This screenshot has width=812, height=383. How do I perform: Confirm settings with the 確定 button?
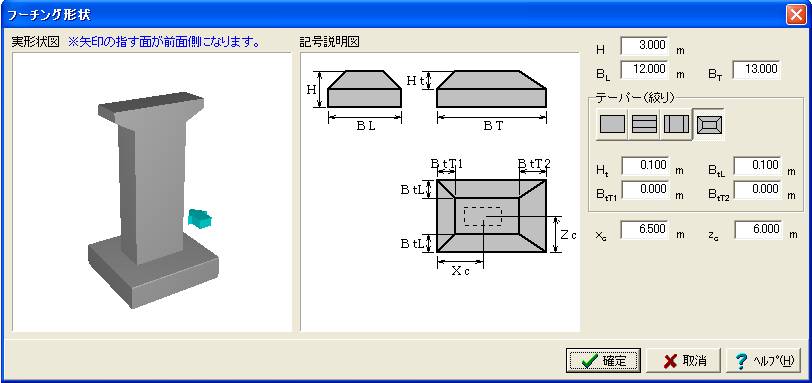(604, 360)
